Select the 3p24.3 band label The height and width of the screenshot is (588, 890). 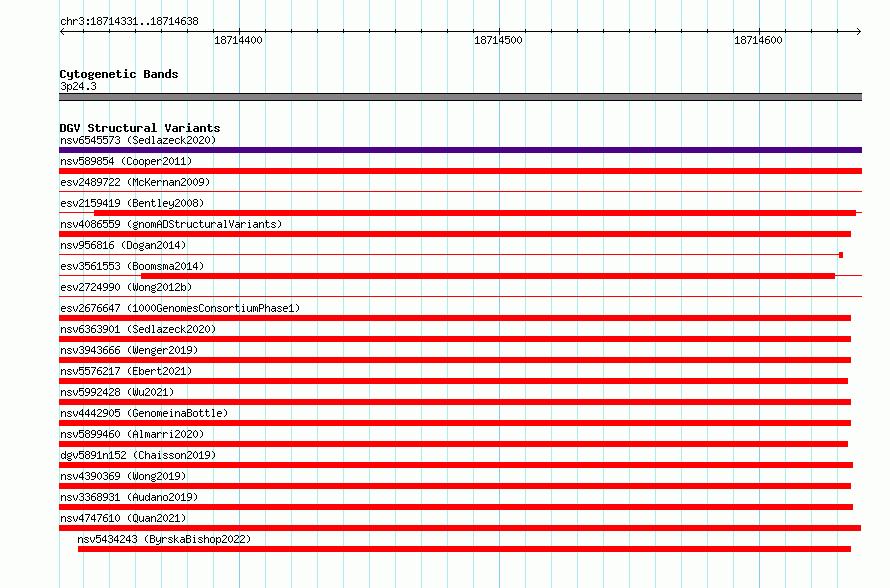[78, 86]
